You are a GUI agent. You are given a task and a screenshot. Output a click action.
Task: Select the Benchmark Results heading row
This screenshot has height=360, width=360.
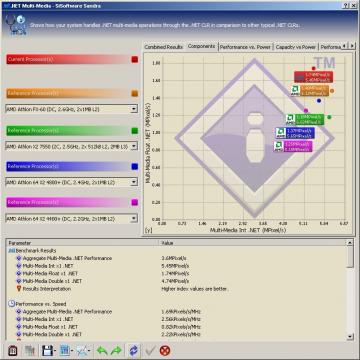tap(176, 250)
